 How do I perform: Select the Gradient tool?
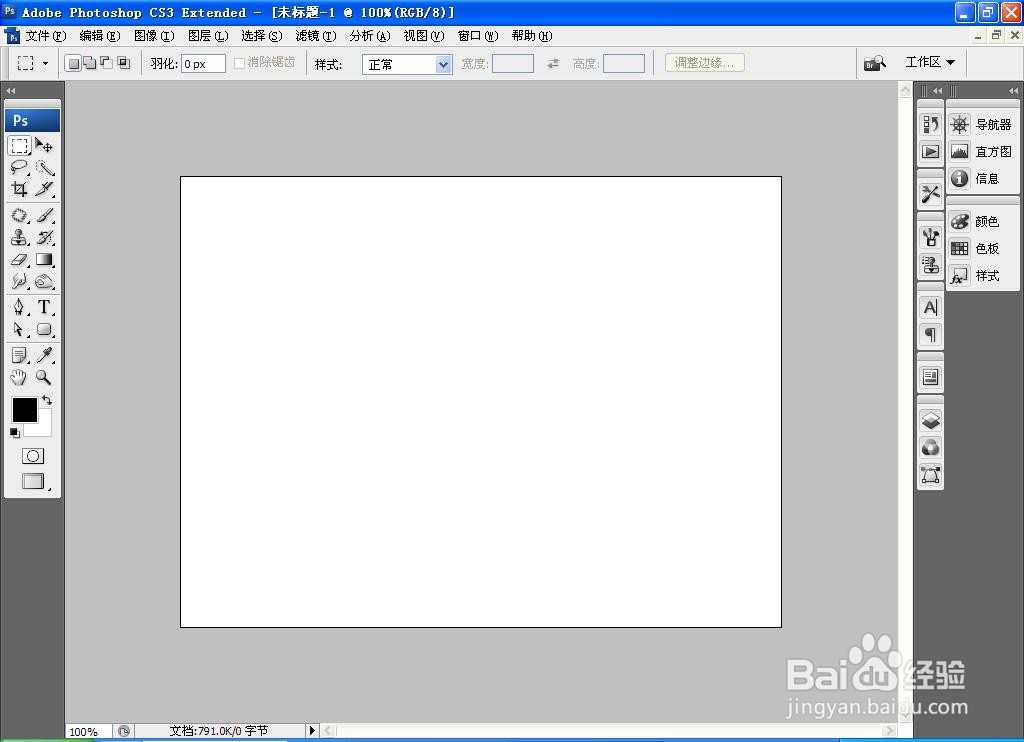tap(44, 259)
